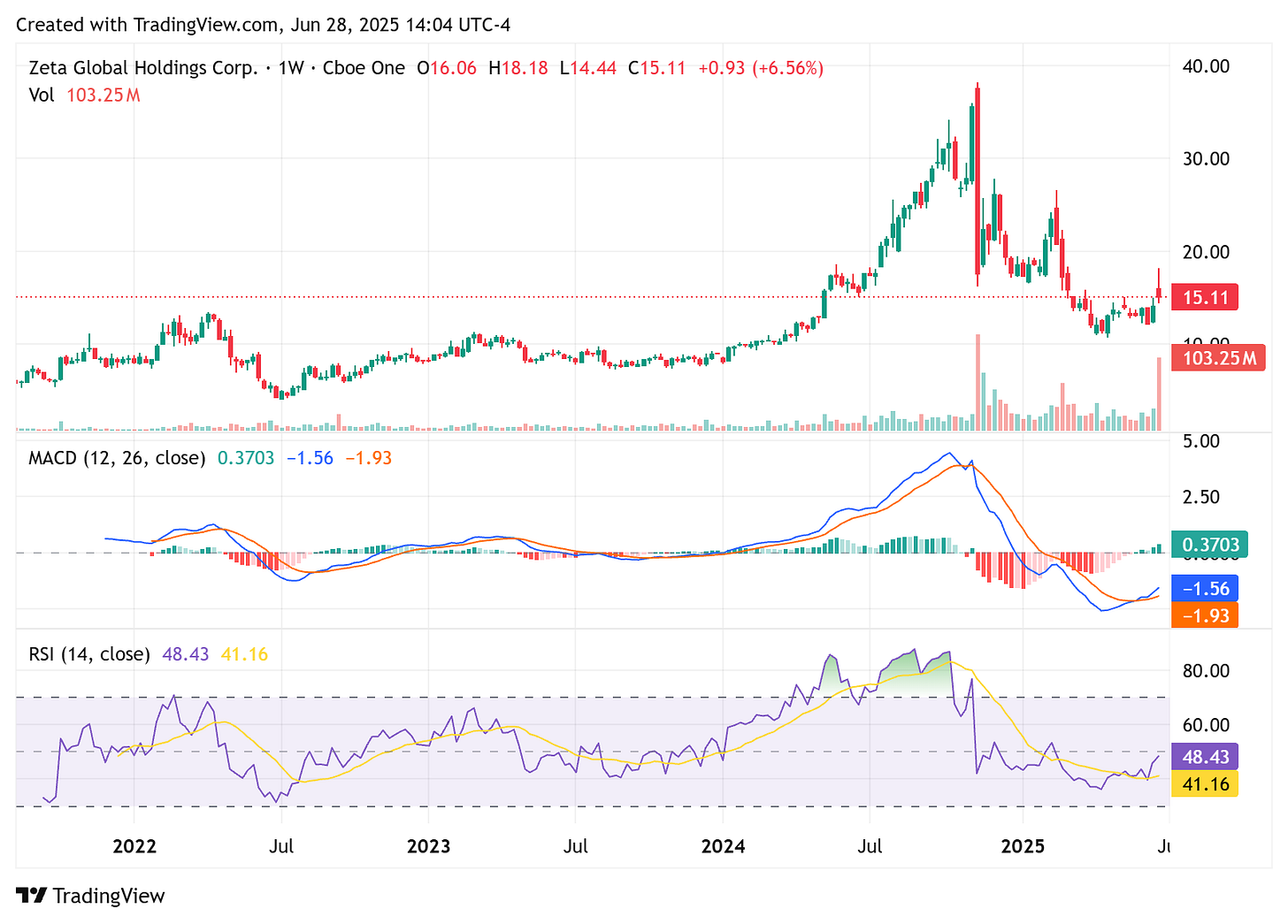The image size is (1288, 924).
Task: Click the 30.00 level on the price scale
Action: click(x=1205, y=159)
